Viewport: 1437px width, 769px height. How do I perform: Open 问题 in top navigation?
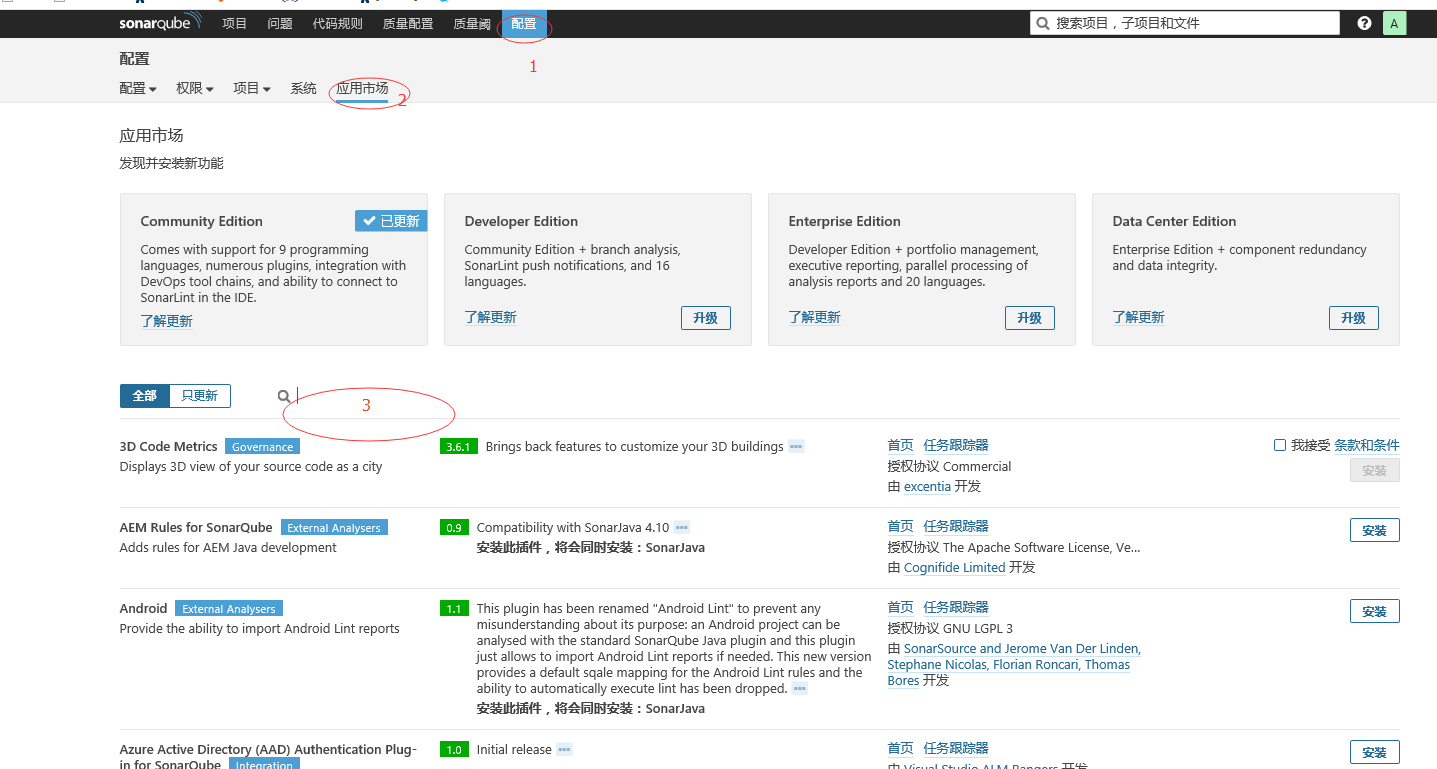(280, 23)
